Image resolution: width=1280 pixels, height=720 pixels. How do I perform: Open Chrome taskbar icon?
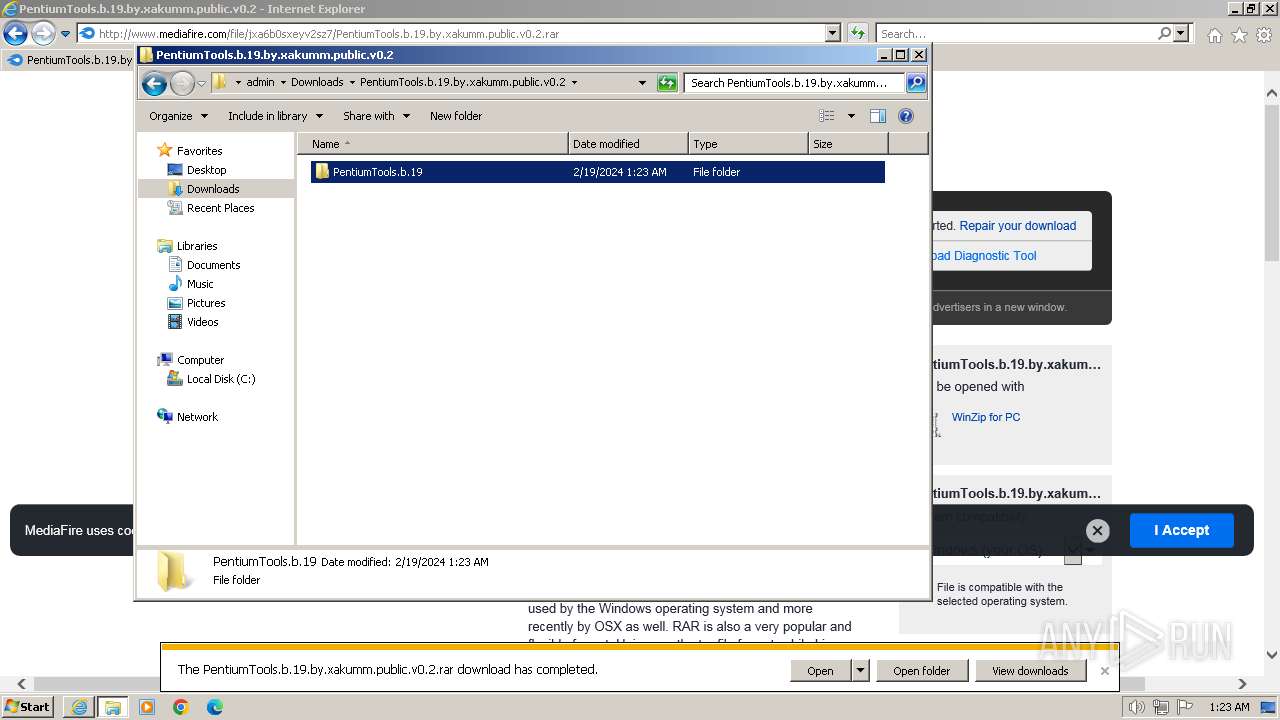pos(181,707)
